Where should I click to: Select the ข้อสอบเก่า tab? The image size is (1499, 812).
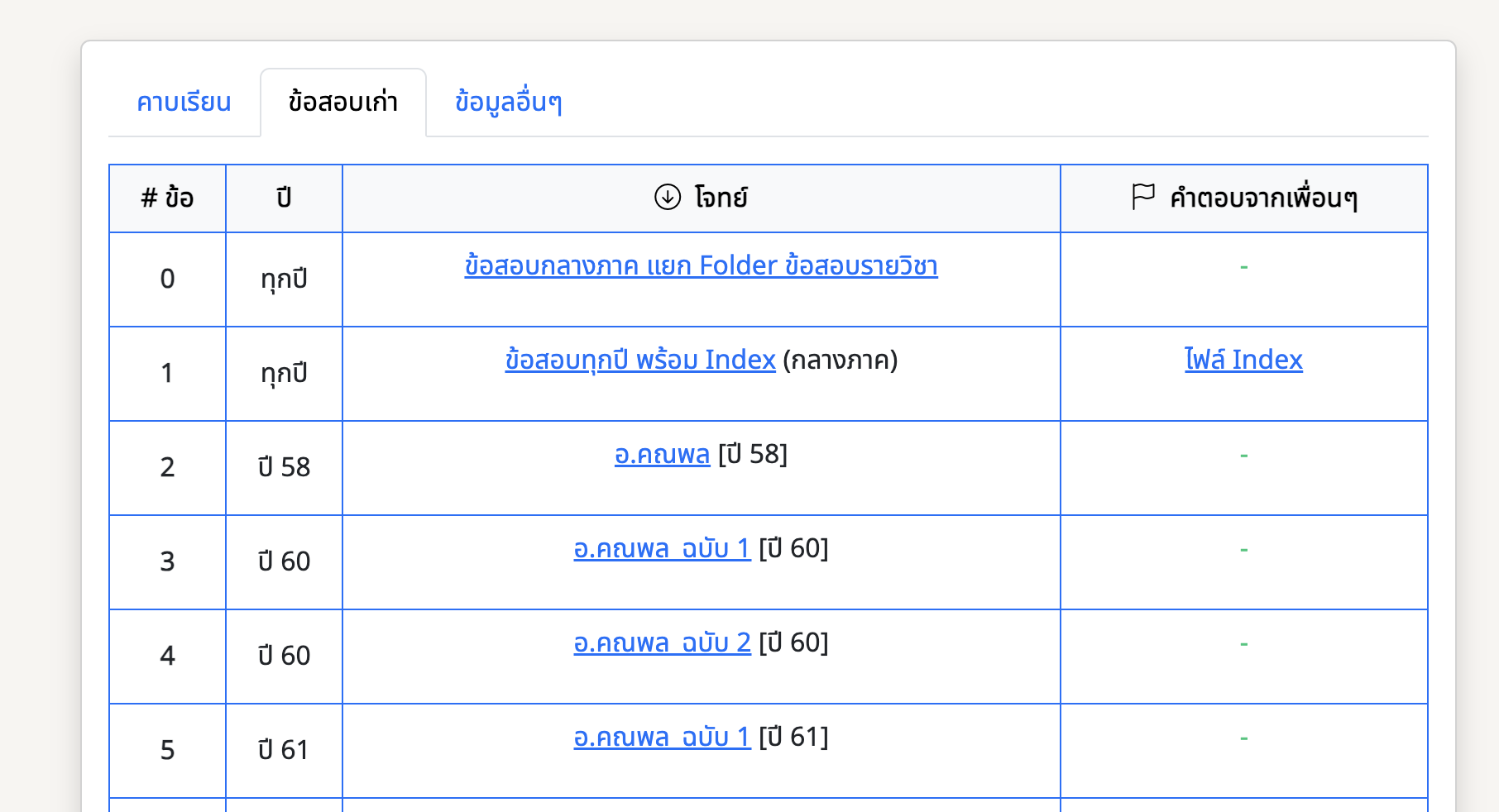coord(343,103)
